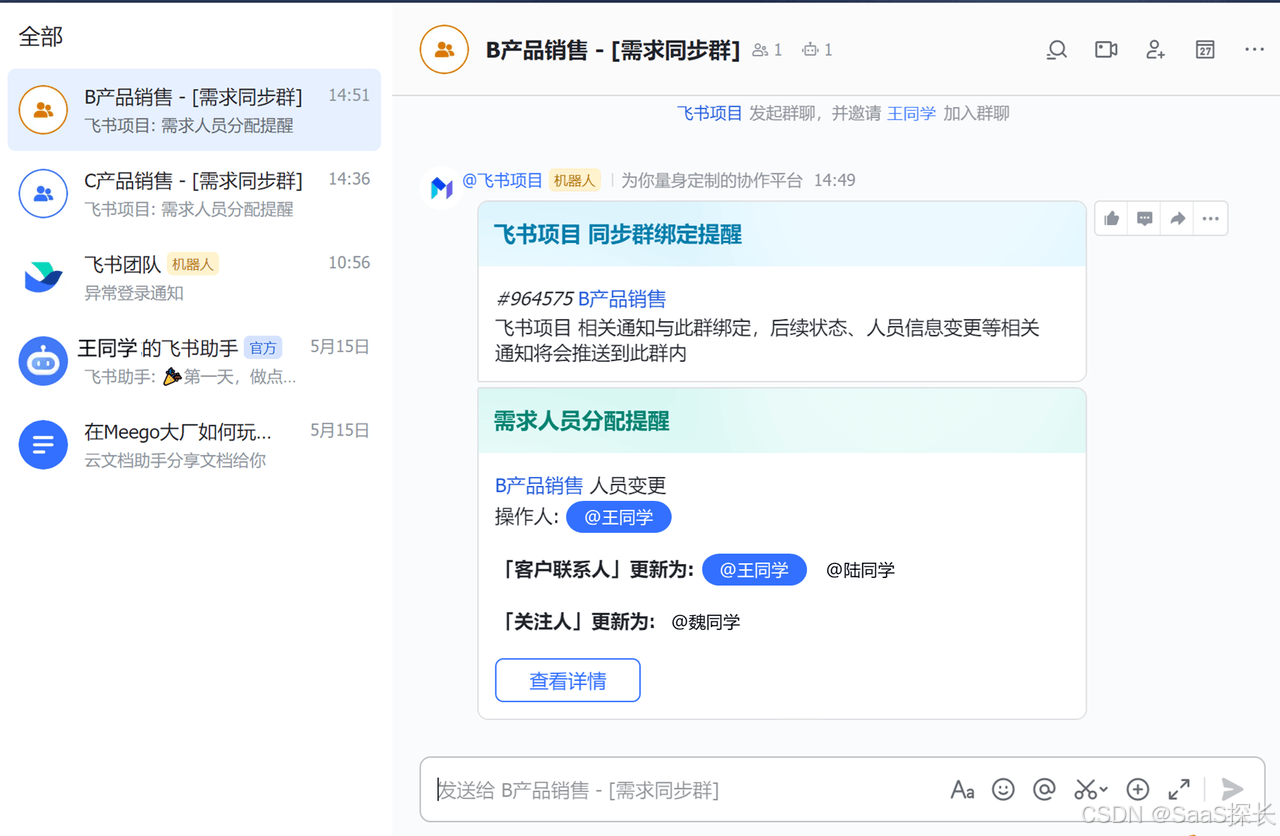
Task: Click the 飞书项目 bot avatar icon
Action: pyautogui.click(x=442, y=187)
